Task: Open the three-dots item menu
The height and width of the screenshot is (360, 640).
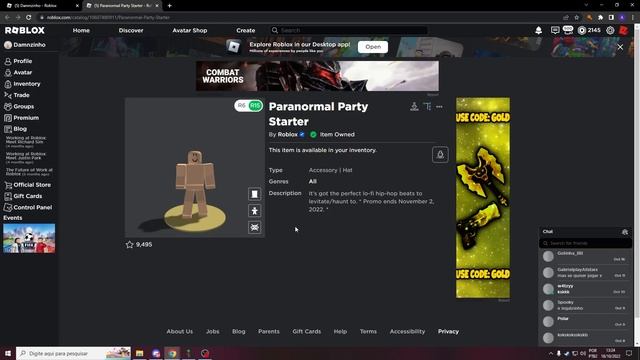Action: pos(439,107)
